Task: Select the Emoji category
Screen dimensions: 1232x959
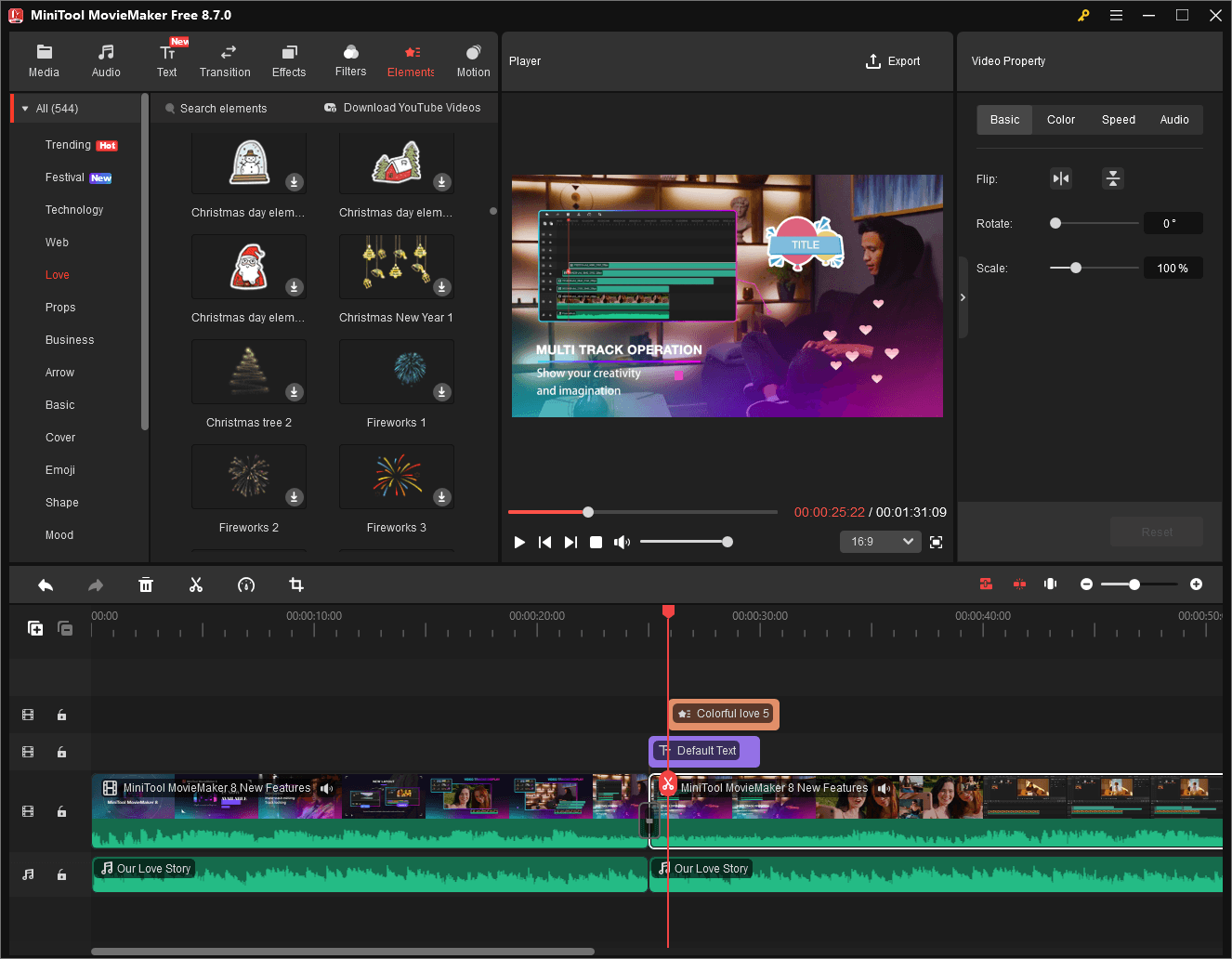Action: pos(60,470)
